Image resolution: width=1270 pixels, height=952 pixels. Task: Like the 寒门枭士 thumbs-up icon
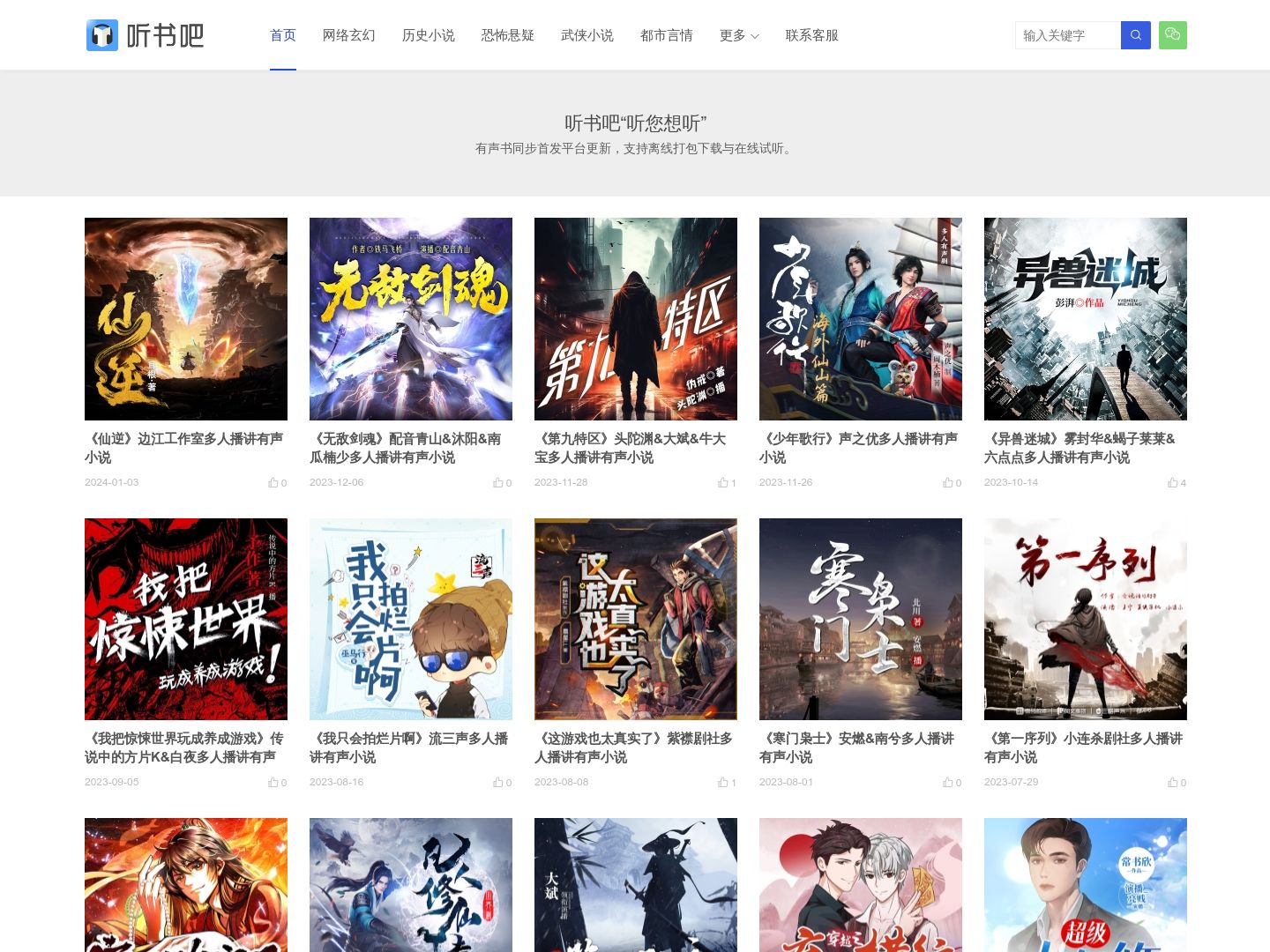coord(948,782)
